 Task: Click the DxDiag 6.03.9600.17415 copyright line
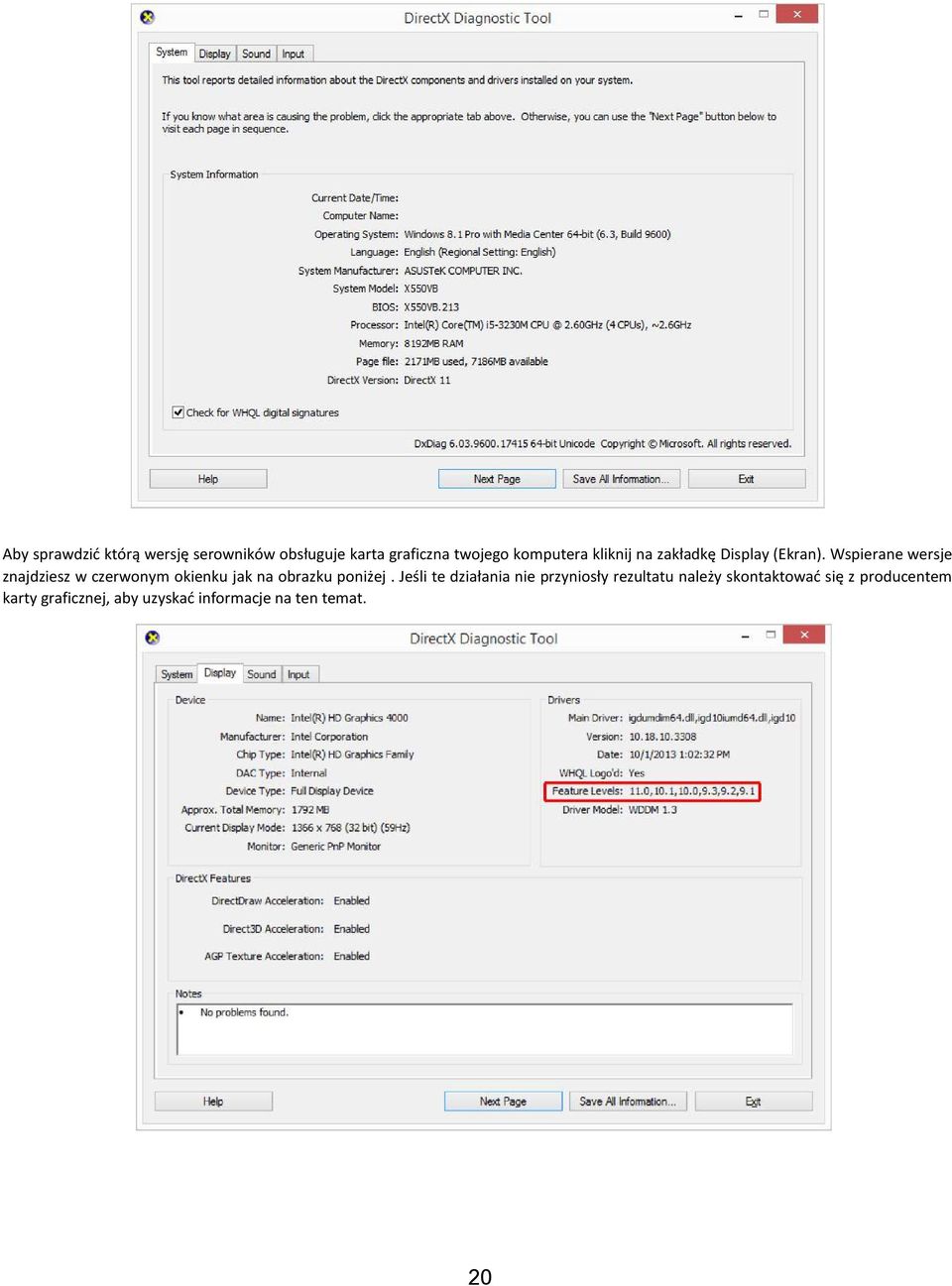click(x=603, y=444)
